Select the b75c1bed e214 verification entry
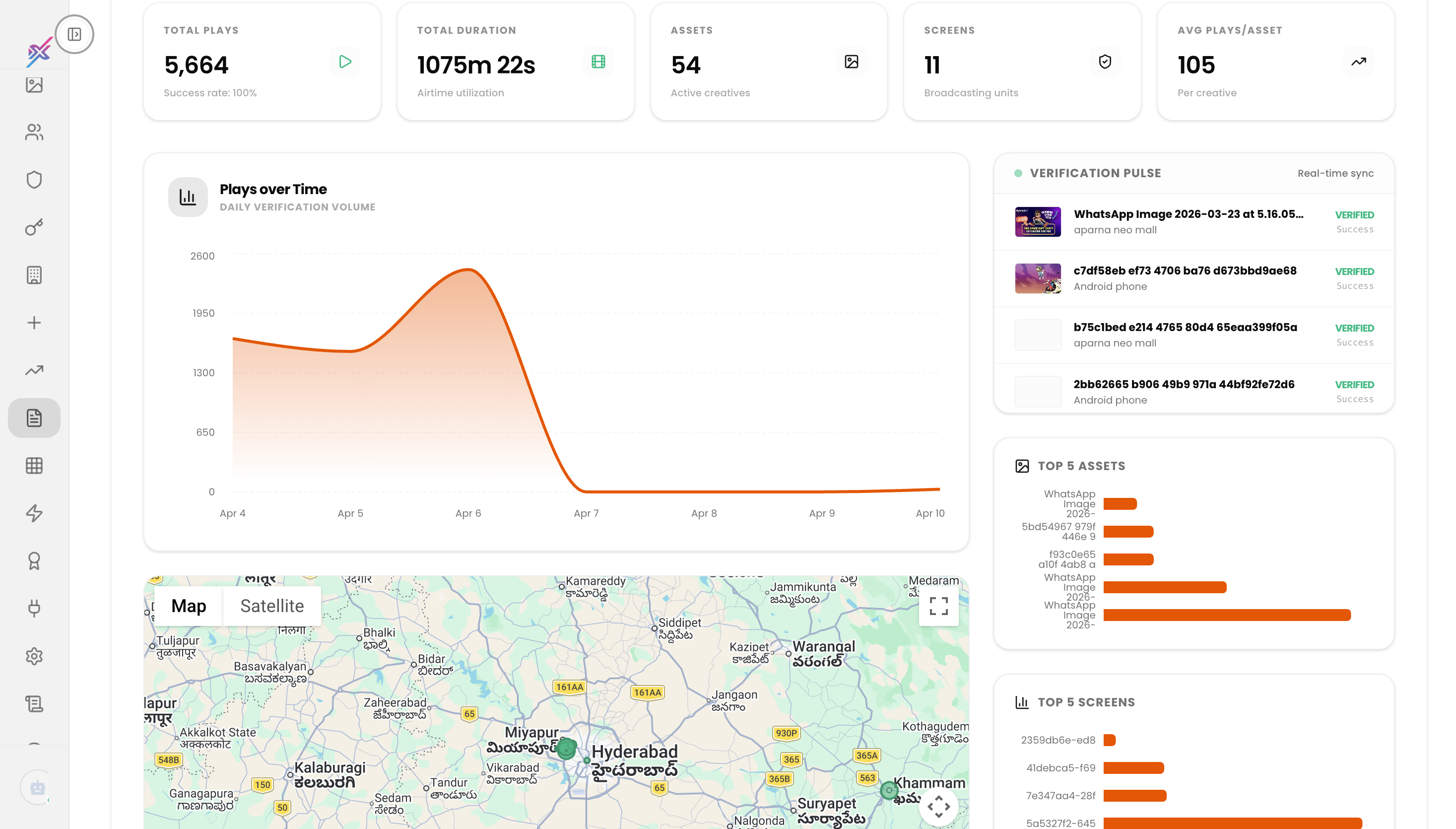Viewport: 1456px width, 829px height. coord(1193,335)
